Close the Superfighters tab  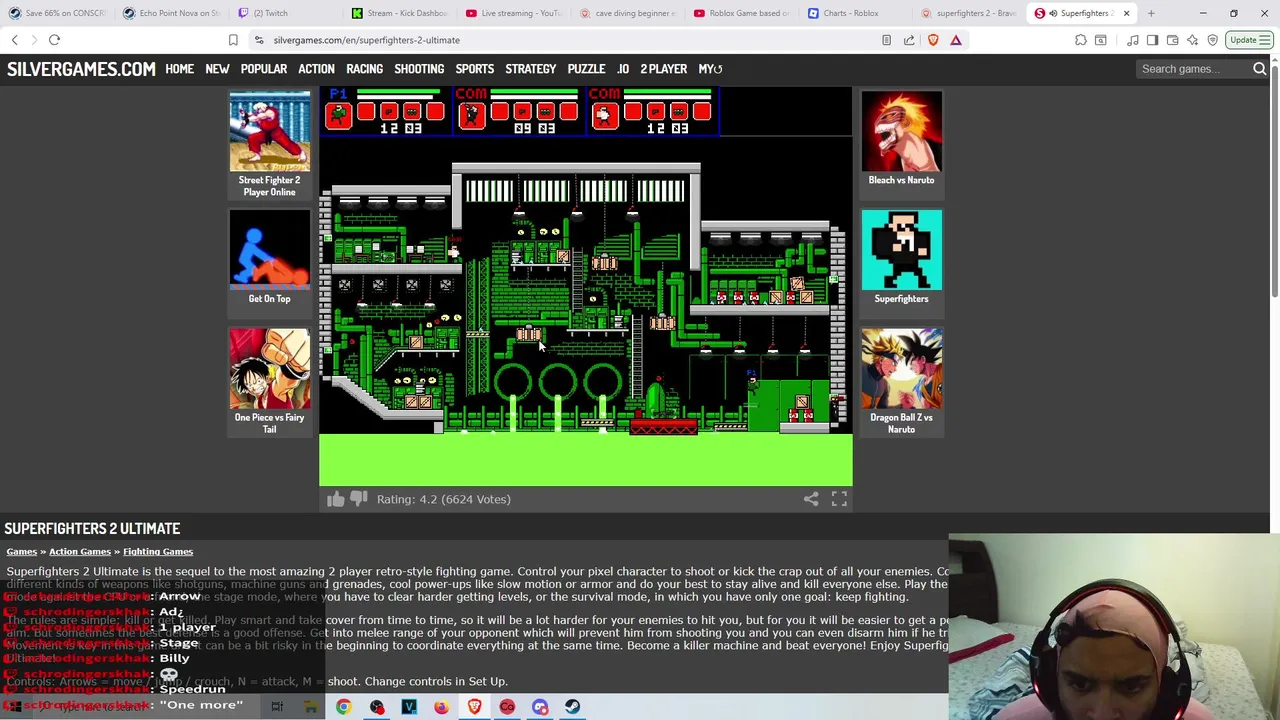(x=1126, y=13)
